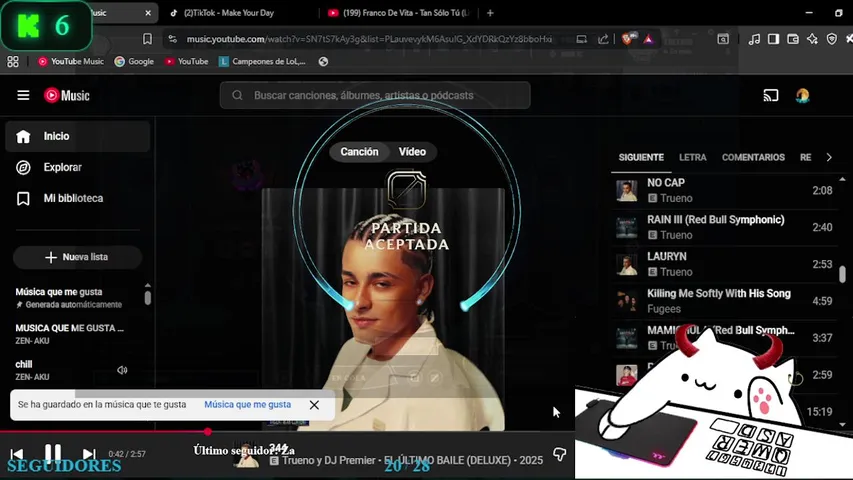Click the Brave shields lion icon
The width and height of the screenshot is (853, 480).
[627, 39]
